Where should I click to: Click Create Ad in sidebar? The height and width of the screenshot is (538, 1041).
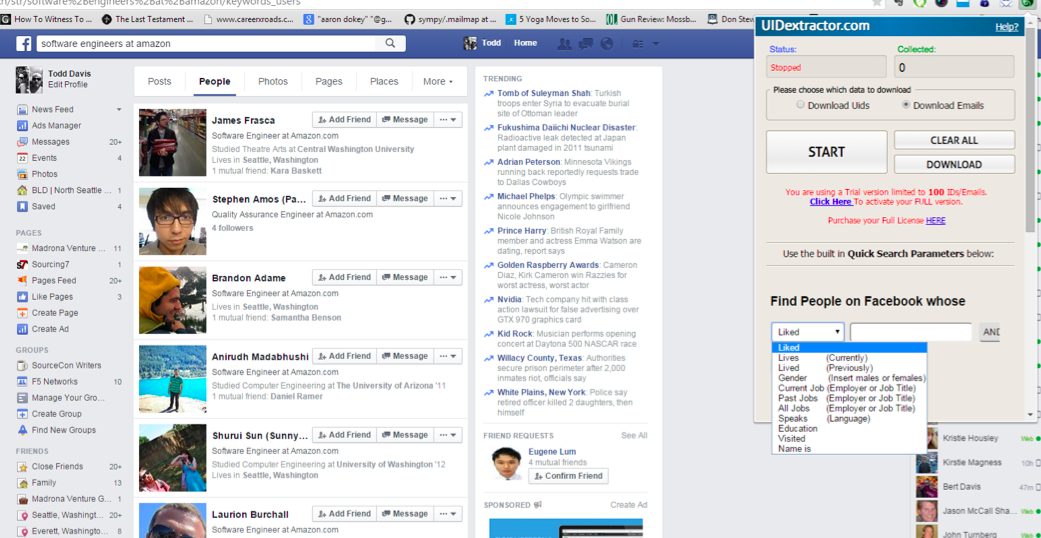[50, 329]
